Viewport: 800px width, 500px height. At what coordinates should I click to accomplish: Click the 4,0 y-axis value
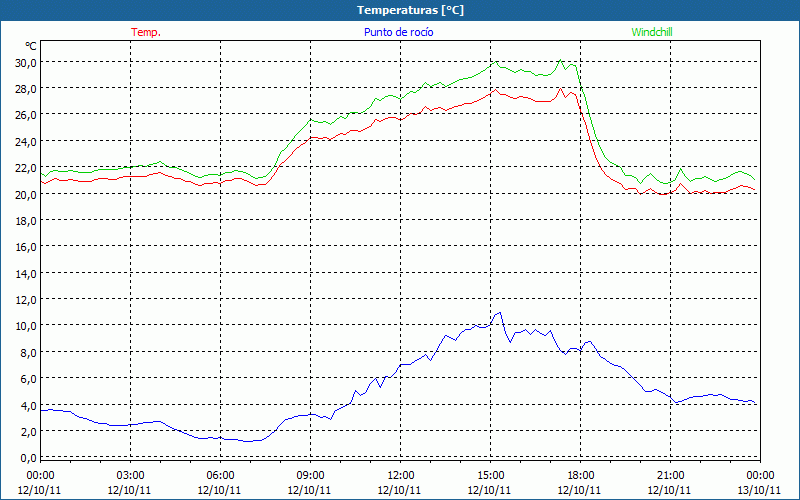point(28,406)
